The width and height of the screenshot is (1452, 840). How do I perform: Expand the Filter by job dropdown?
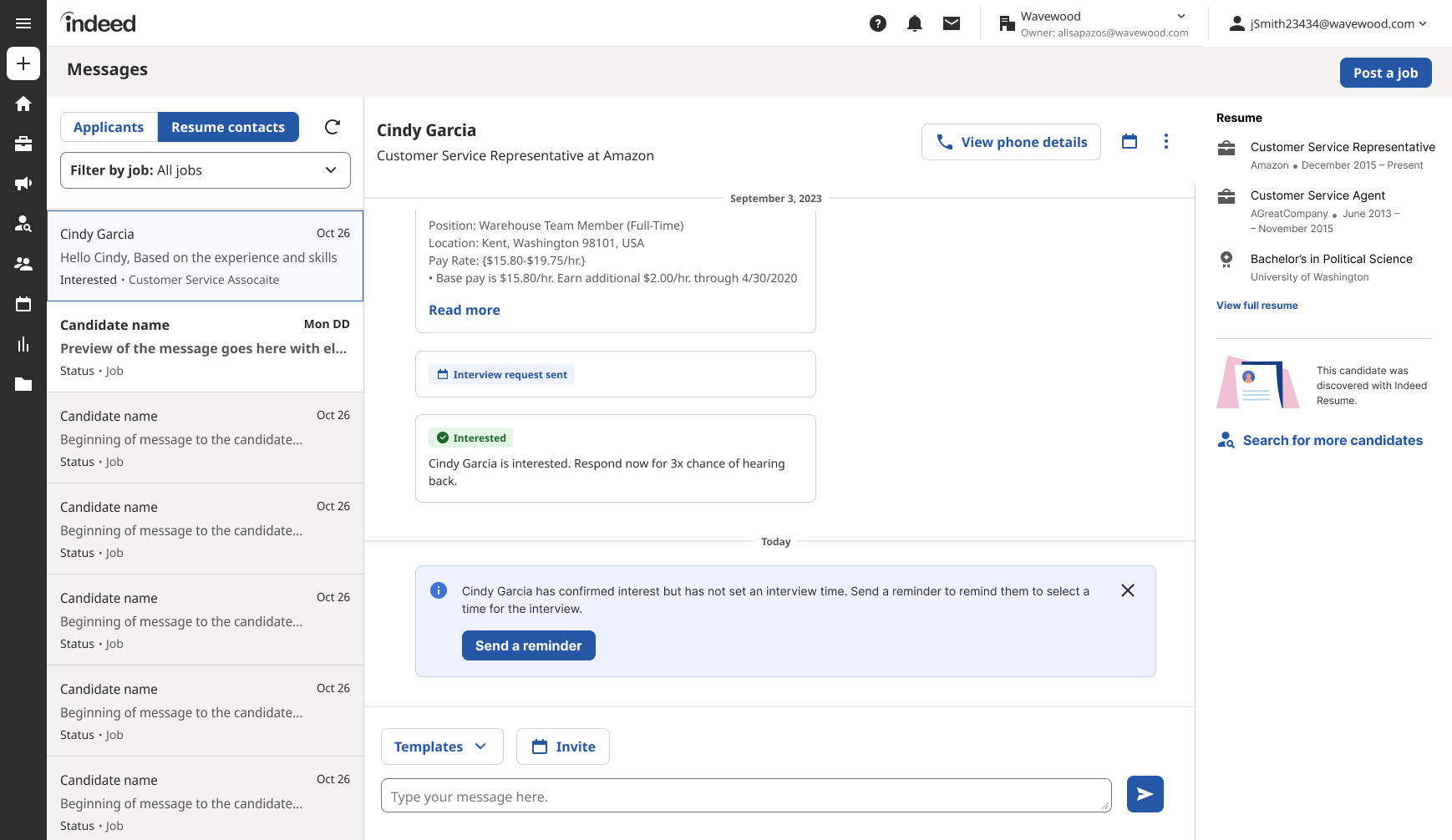pos(206,170)
